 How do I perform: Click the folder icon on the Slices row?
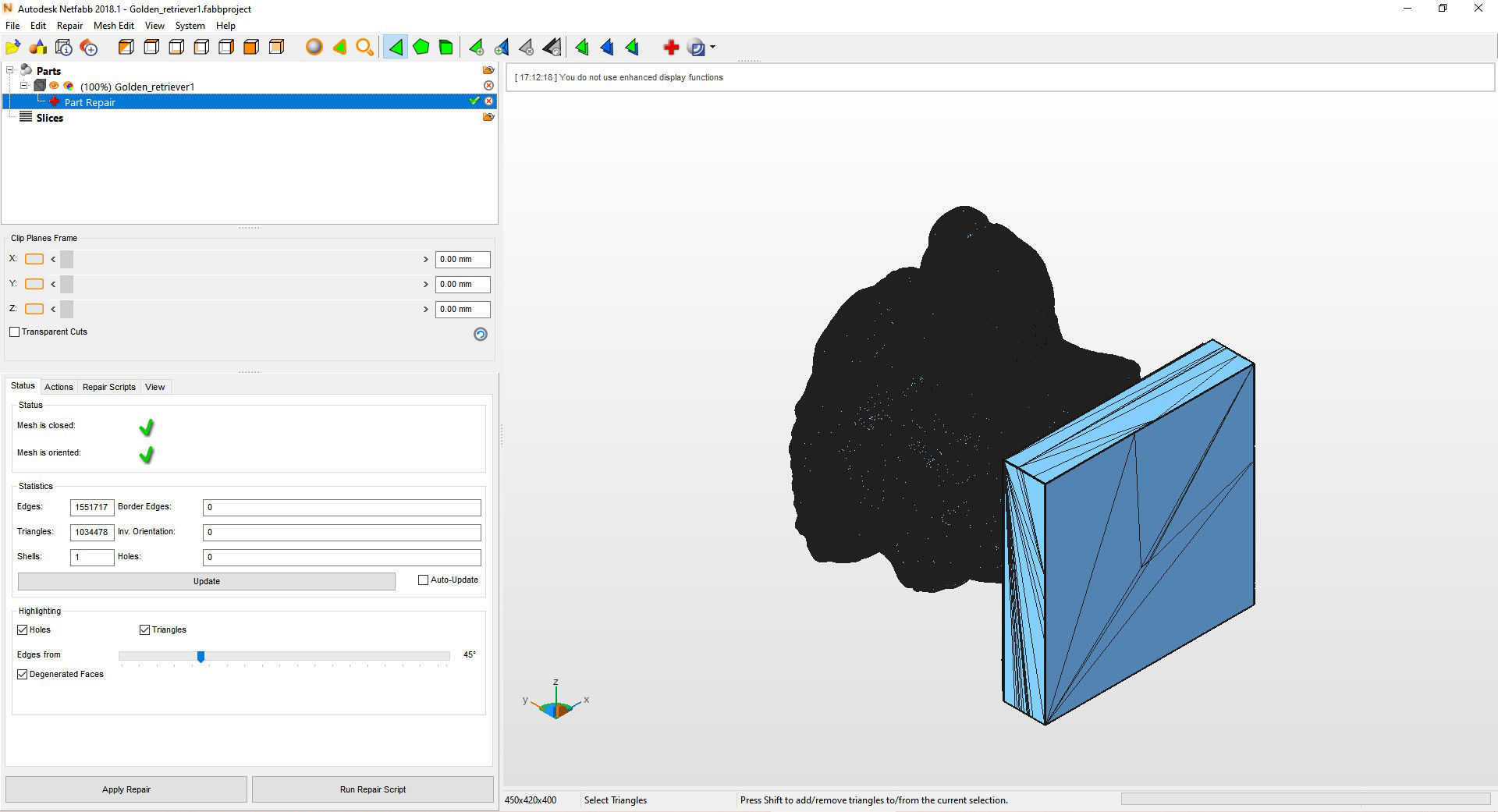[488, 117]
